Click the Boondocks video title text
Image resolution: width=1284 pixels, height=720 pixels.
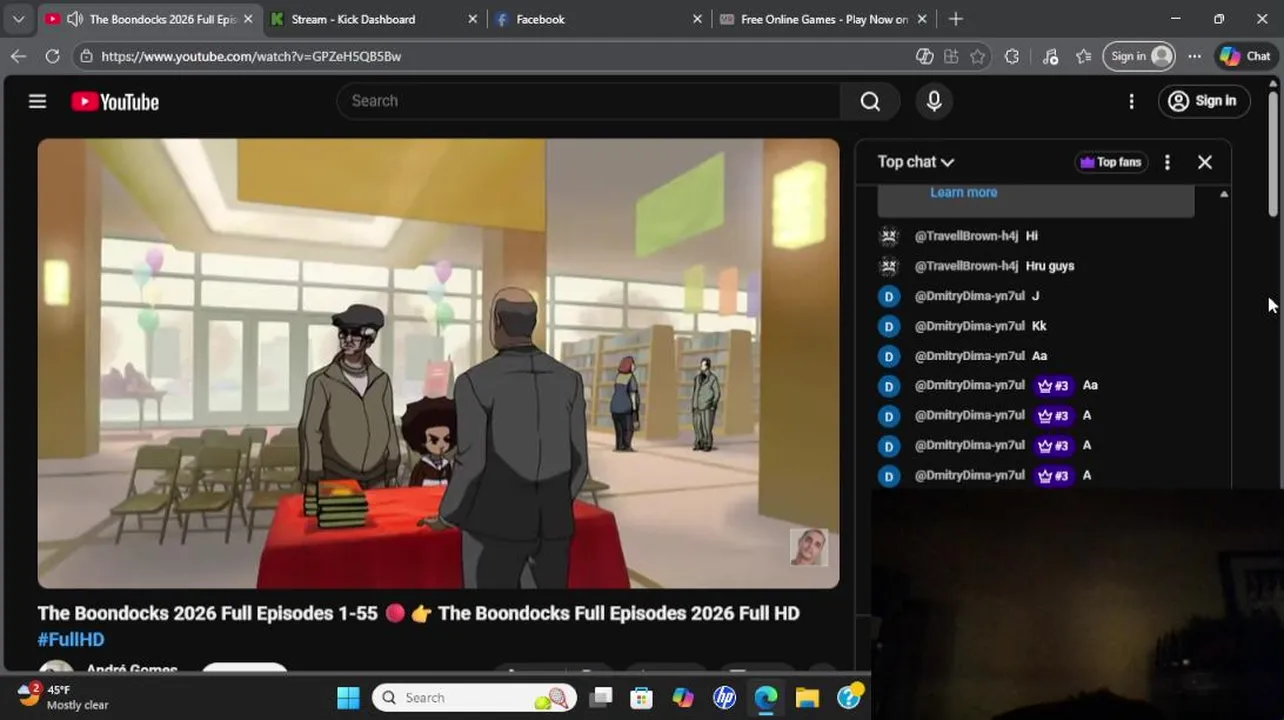[x=418, y=613]
